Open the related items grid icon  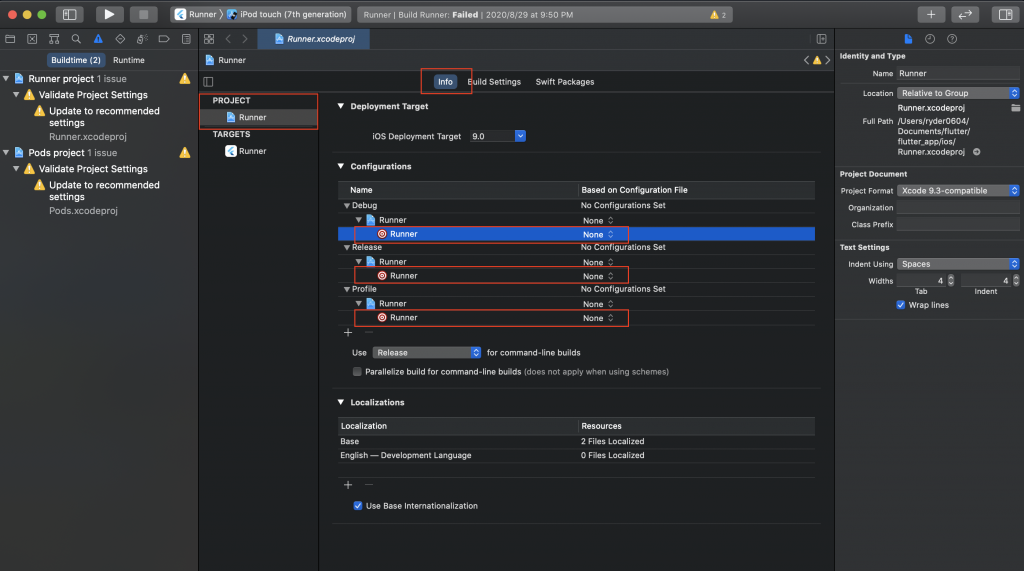(209, 39)
